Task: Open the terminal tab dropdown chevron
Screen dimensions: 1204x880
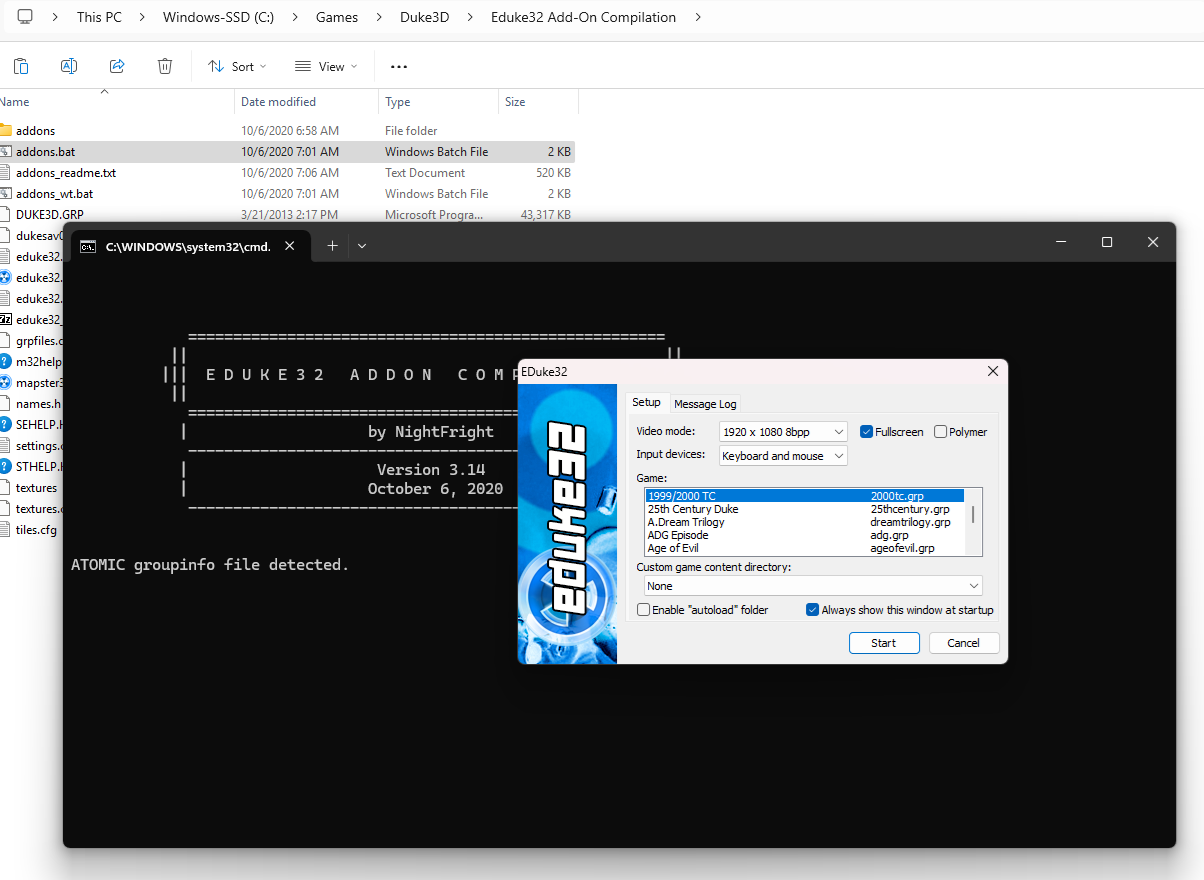Action: point(362,245)
